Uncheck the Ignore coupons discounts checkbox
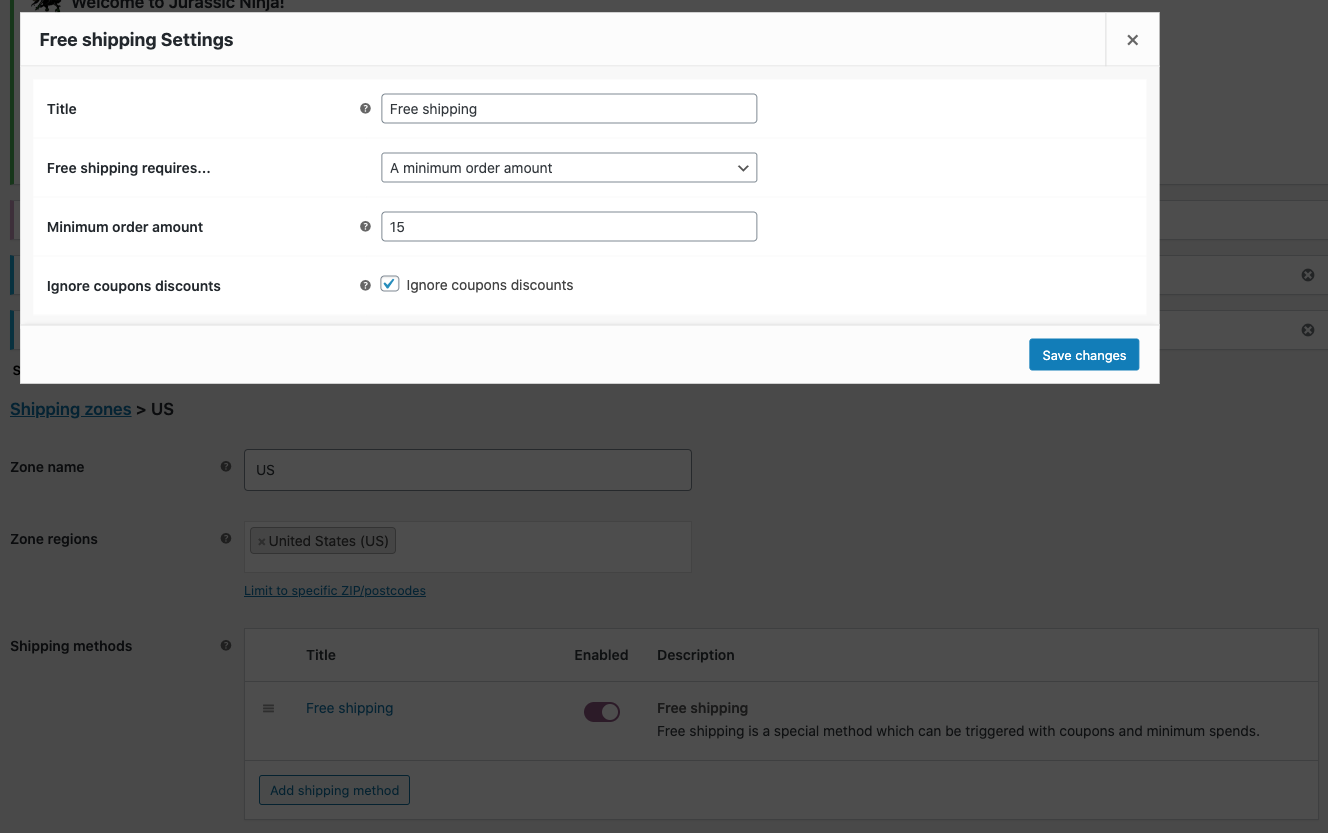 pos(389,284)
